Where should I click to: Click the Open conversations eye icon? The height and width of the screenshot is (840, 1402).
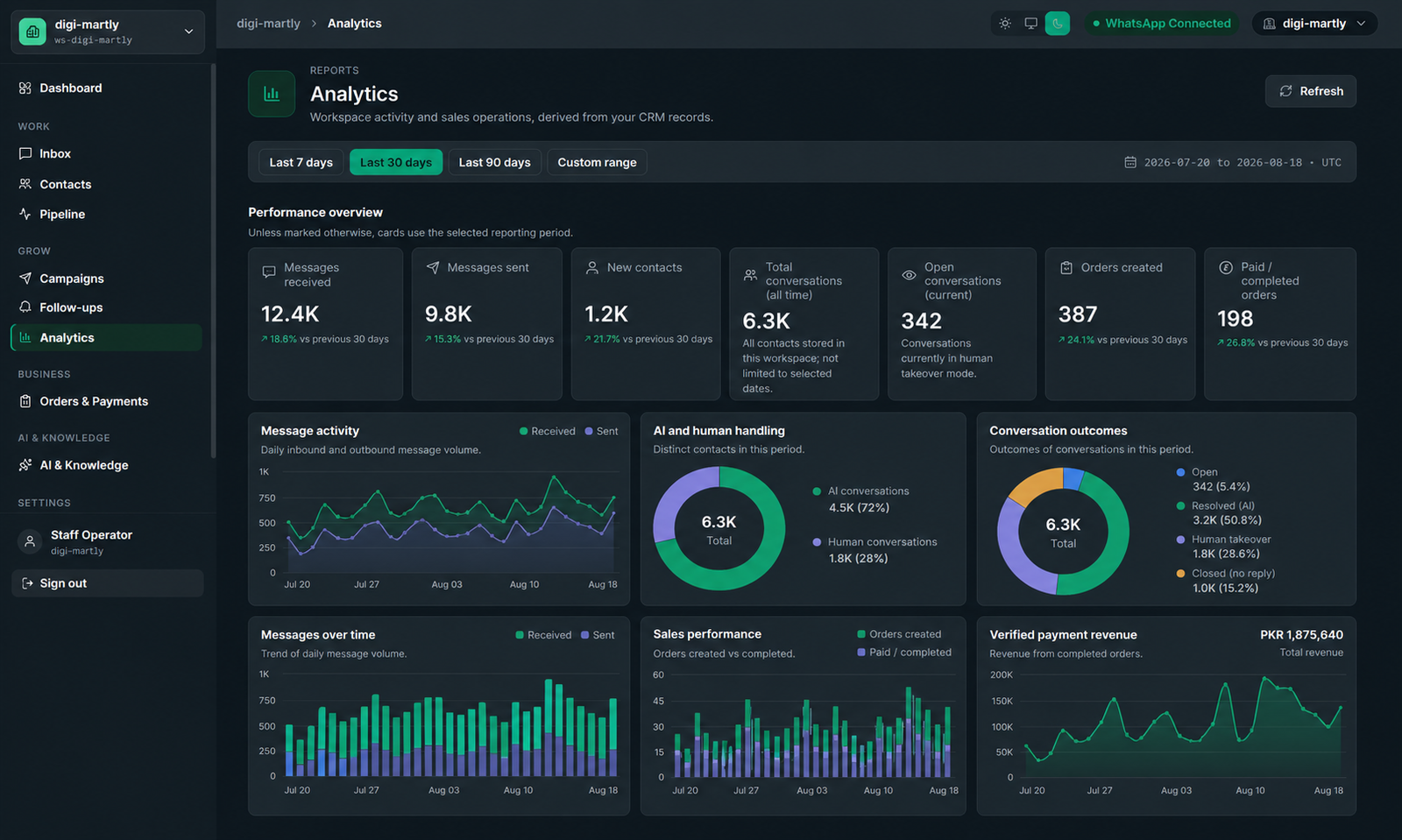(909, 275)
